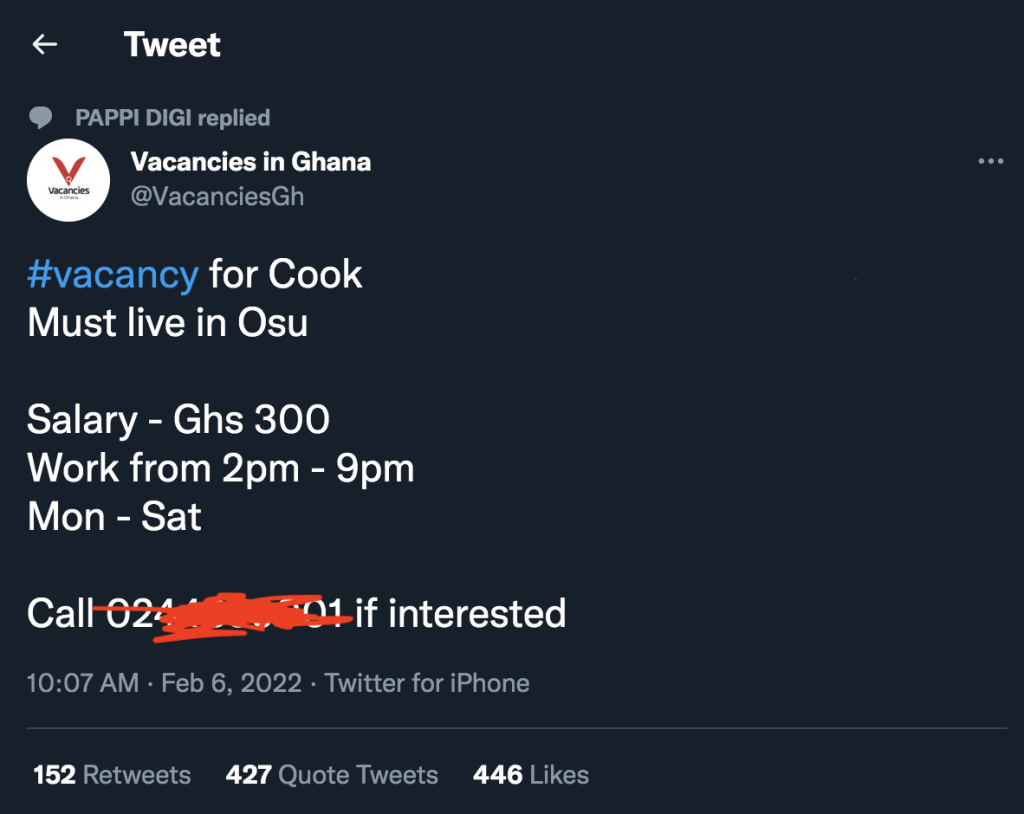Open the #vacancy hashtag
The image size is (1024, 814).
point(112,273)
